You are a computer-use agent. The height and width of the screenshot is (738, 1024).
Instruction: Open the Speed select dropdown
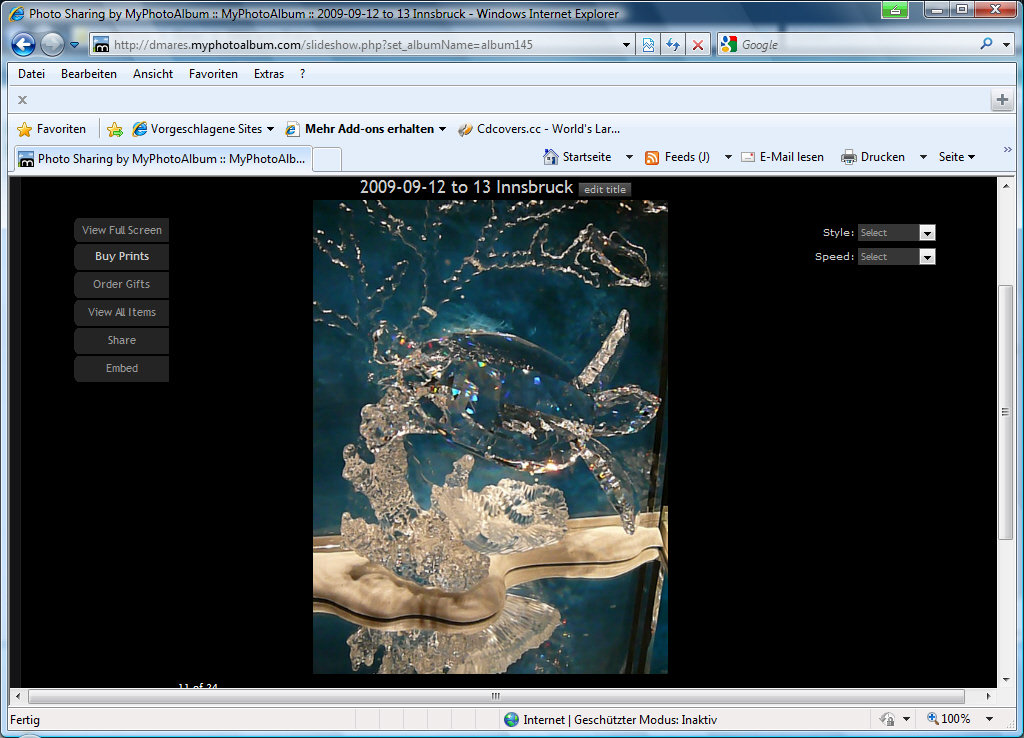pos(896,257)
